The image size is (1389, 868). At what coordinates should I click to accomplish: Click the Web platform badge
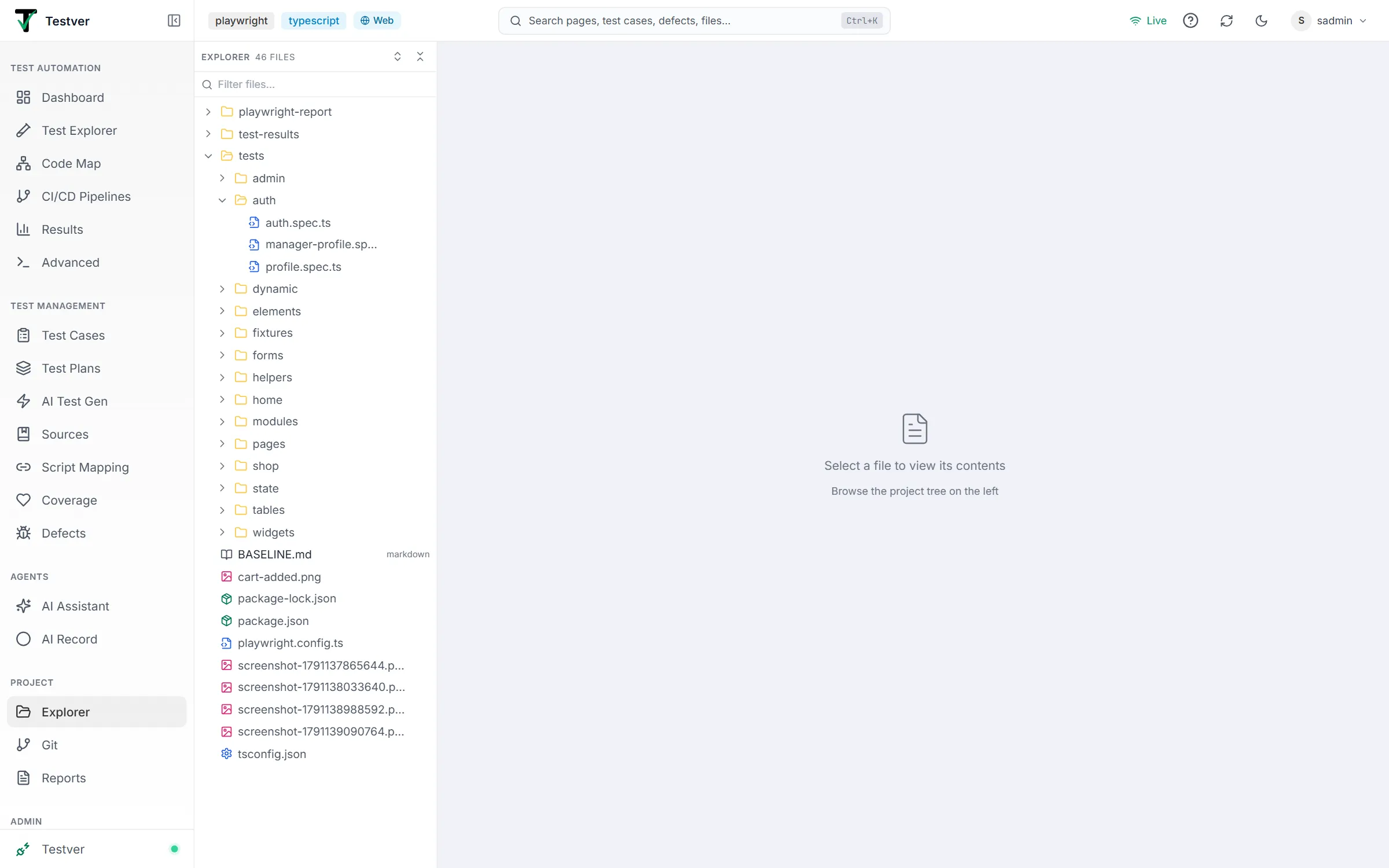click(377, 21)
